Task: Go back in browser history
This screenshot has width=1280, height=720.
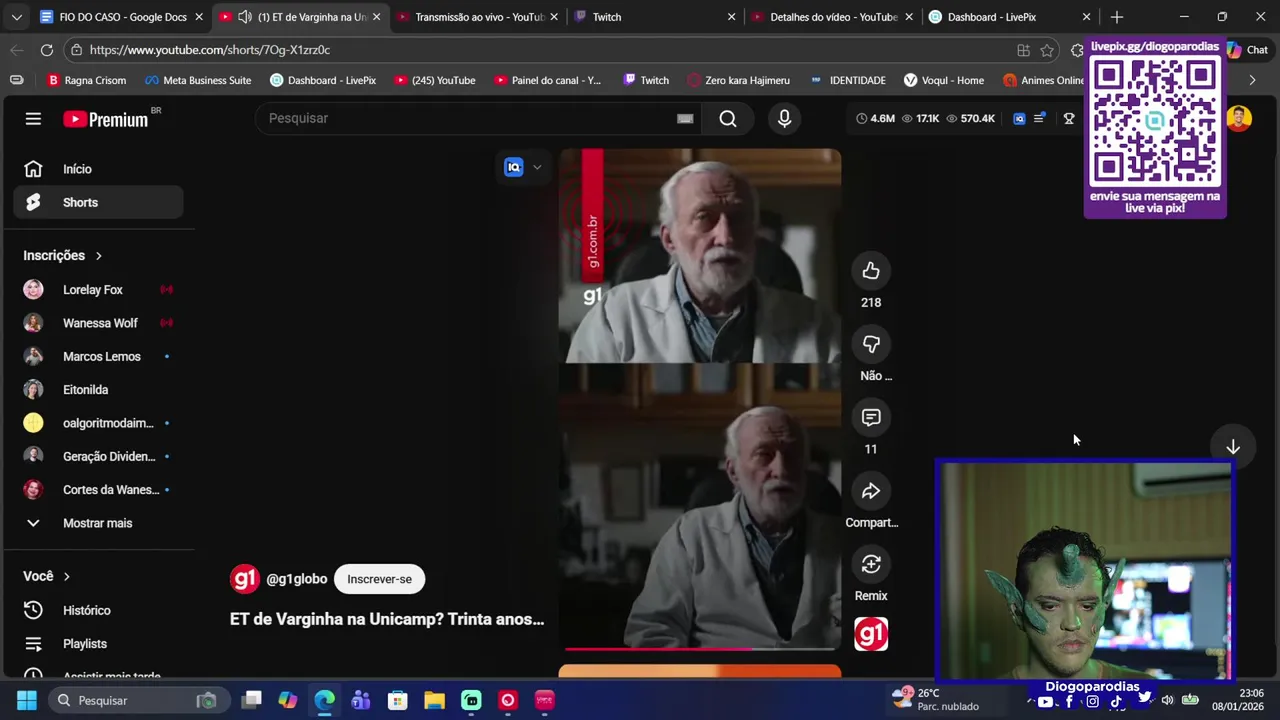Action: [x=17, y=50]
